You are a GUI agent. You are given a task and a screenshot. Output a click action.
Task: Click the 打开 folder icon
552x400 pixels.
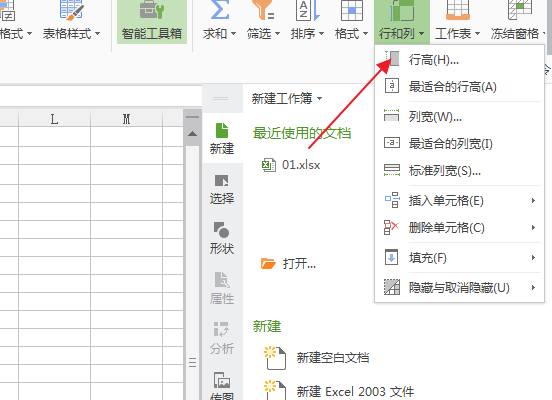pos(268,263)
